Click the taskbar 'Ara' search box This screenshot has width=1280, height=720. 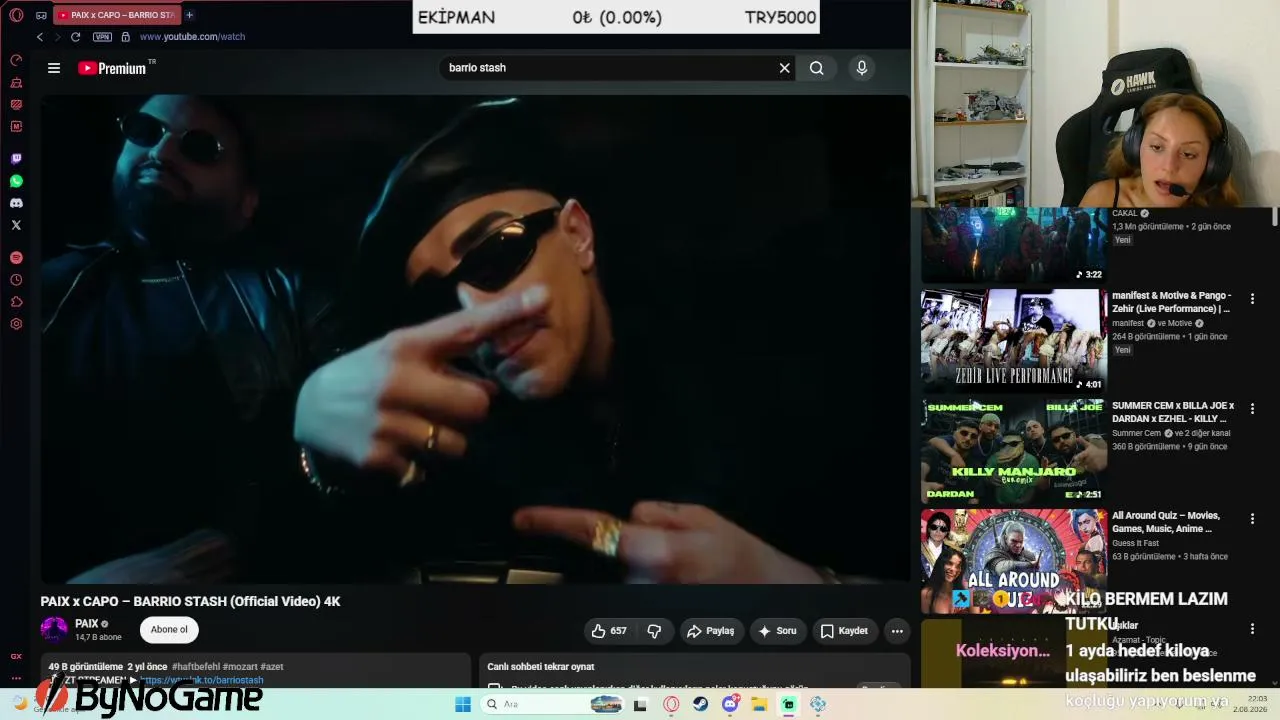554,704
